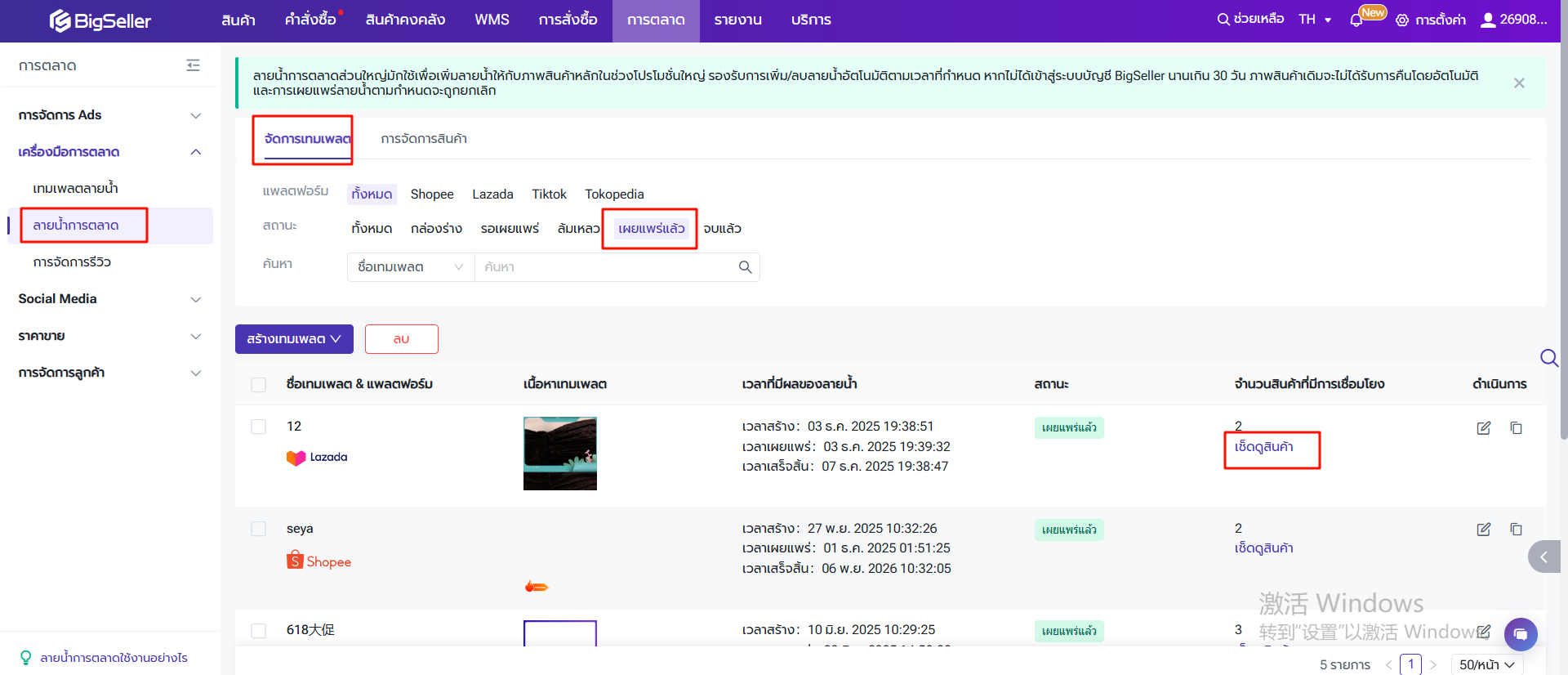Screen dimensions: 1568x675
Task: Check the box for template 12
Action: point(259,427)
